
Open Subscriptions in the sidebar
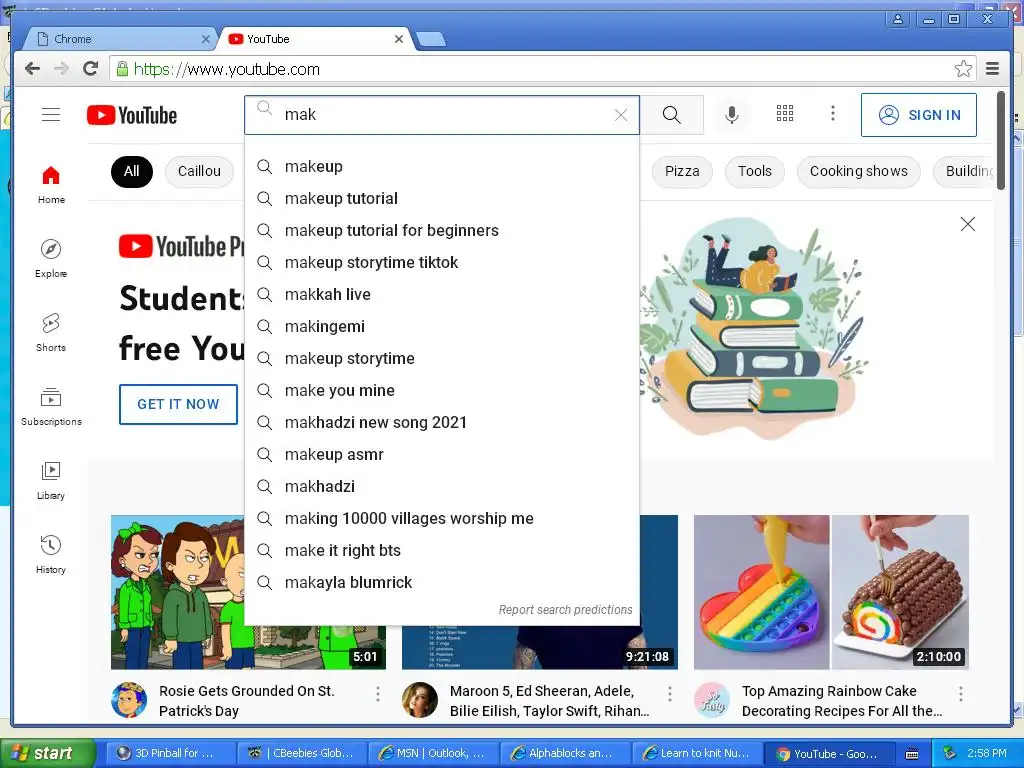[x=51, y=406]
